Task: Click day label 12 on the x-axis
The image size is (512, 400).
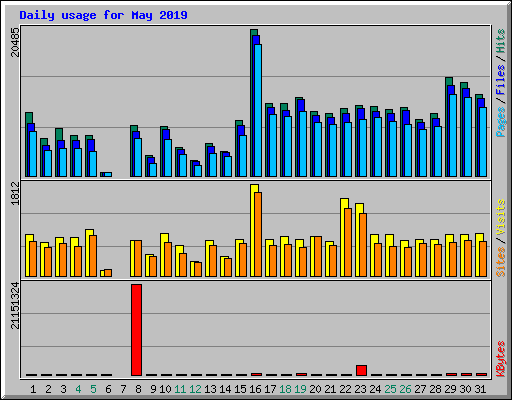Action: coord(195,389)
